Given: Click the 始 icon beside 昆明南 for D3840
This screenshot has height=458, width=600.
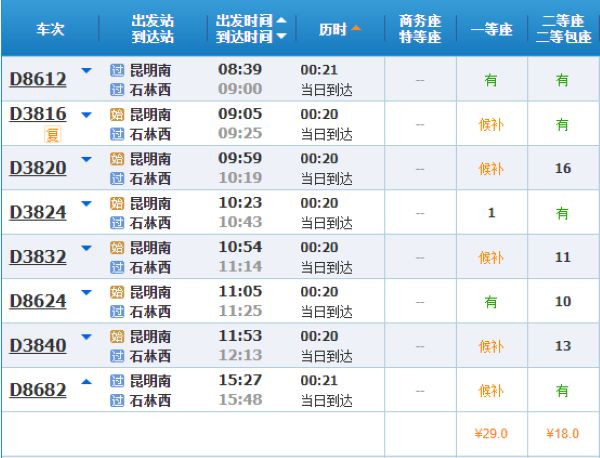Looking at the screenshot, I should point(116,337).
